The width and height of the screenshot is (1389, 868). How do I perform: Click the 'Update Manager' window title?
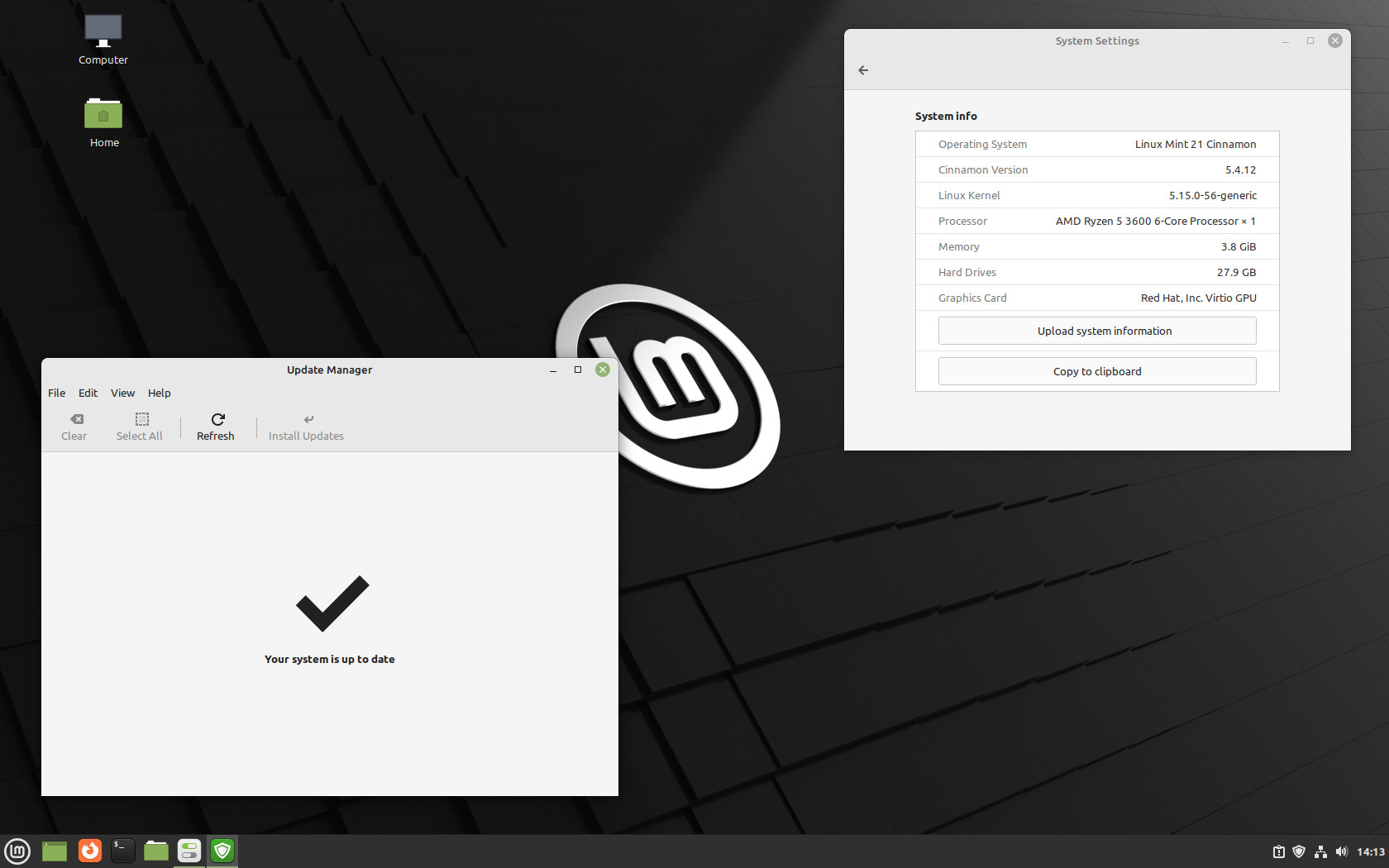[329, 370]
